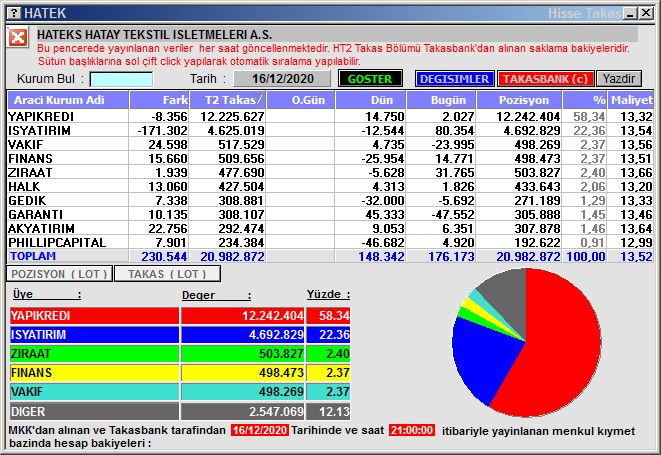Sort by % column header
Viewport: 661px width, 455px height.
(584, 100)
